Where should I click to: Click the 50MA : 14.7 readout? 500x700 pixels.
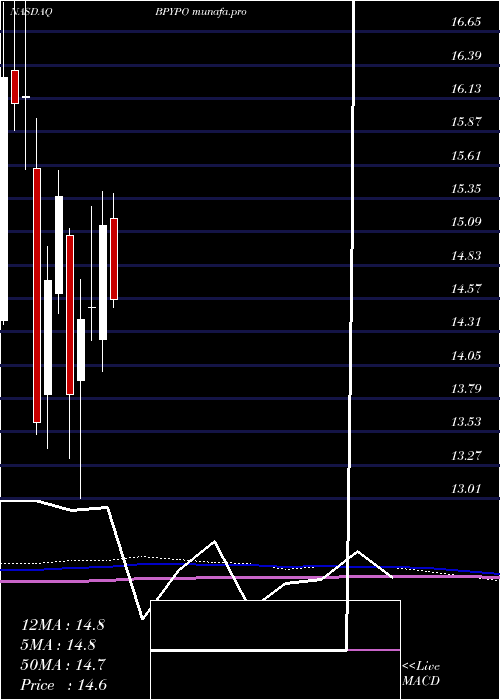click(63, 665)
